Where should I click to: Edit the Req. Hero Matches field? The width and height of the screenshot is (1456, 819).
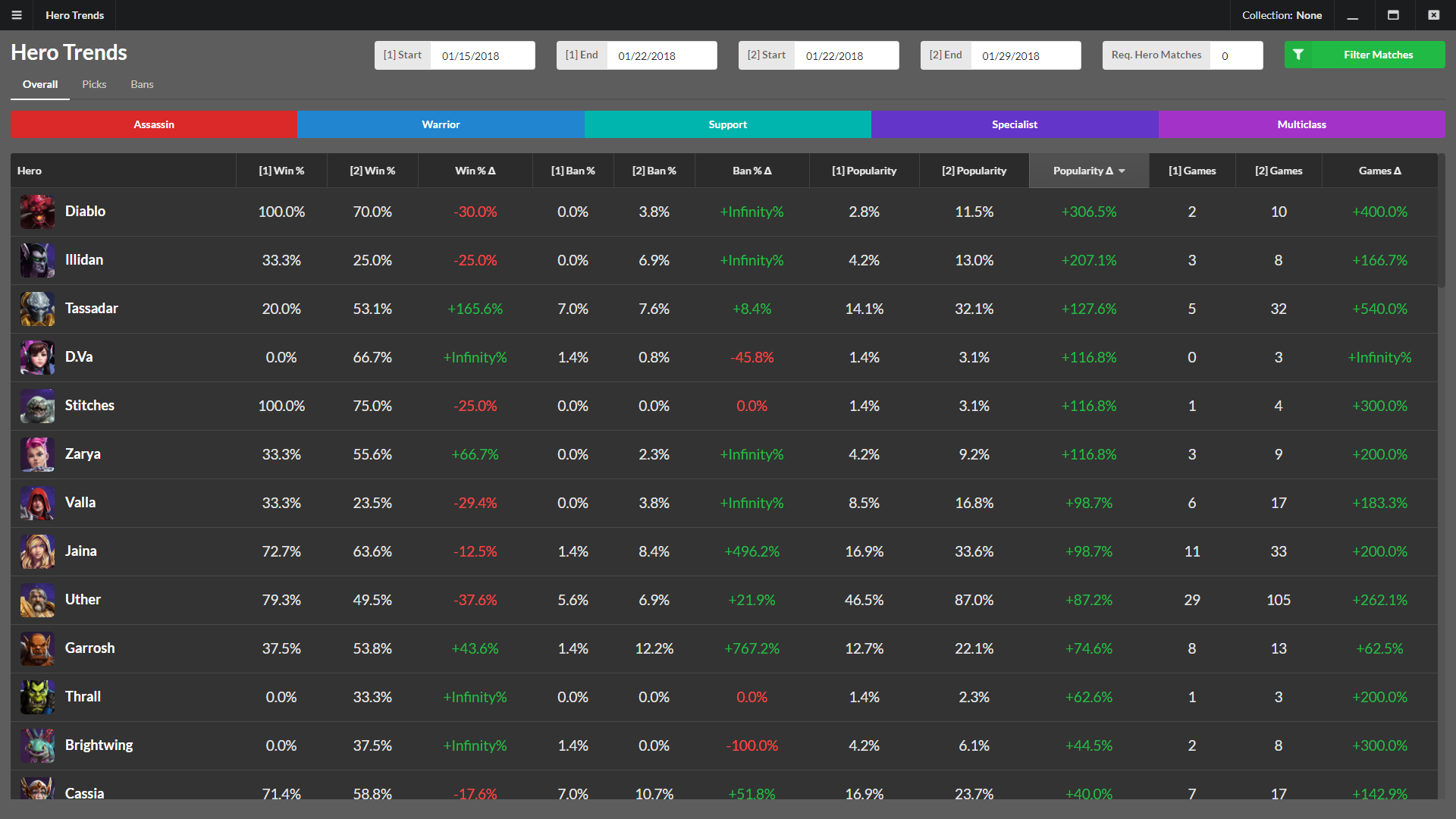point(1236,55)
